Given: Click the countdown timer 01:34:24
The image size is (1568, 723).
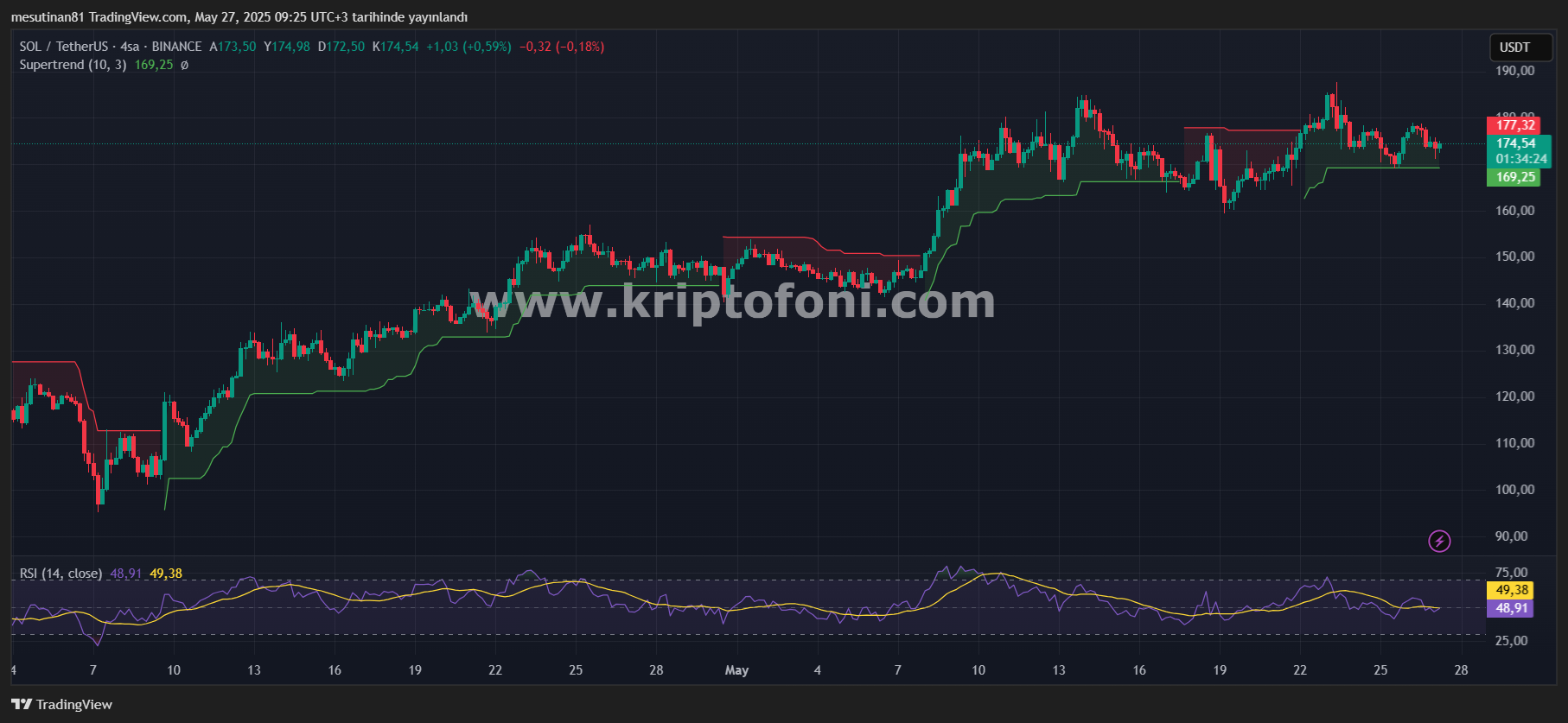Looking at the screenshot, I should [1521, 159].
